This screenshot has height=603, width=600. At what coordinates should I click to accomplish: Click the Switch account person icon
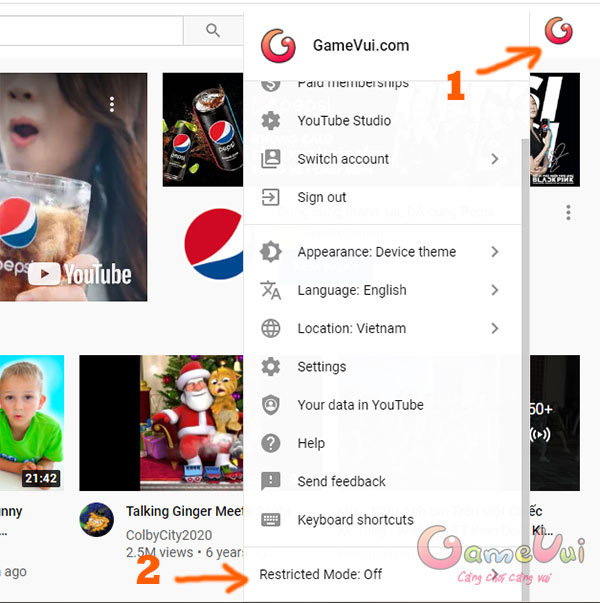click(271, 159)
